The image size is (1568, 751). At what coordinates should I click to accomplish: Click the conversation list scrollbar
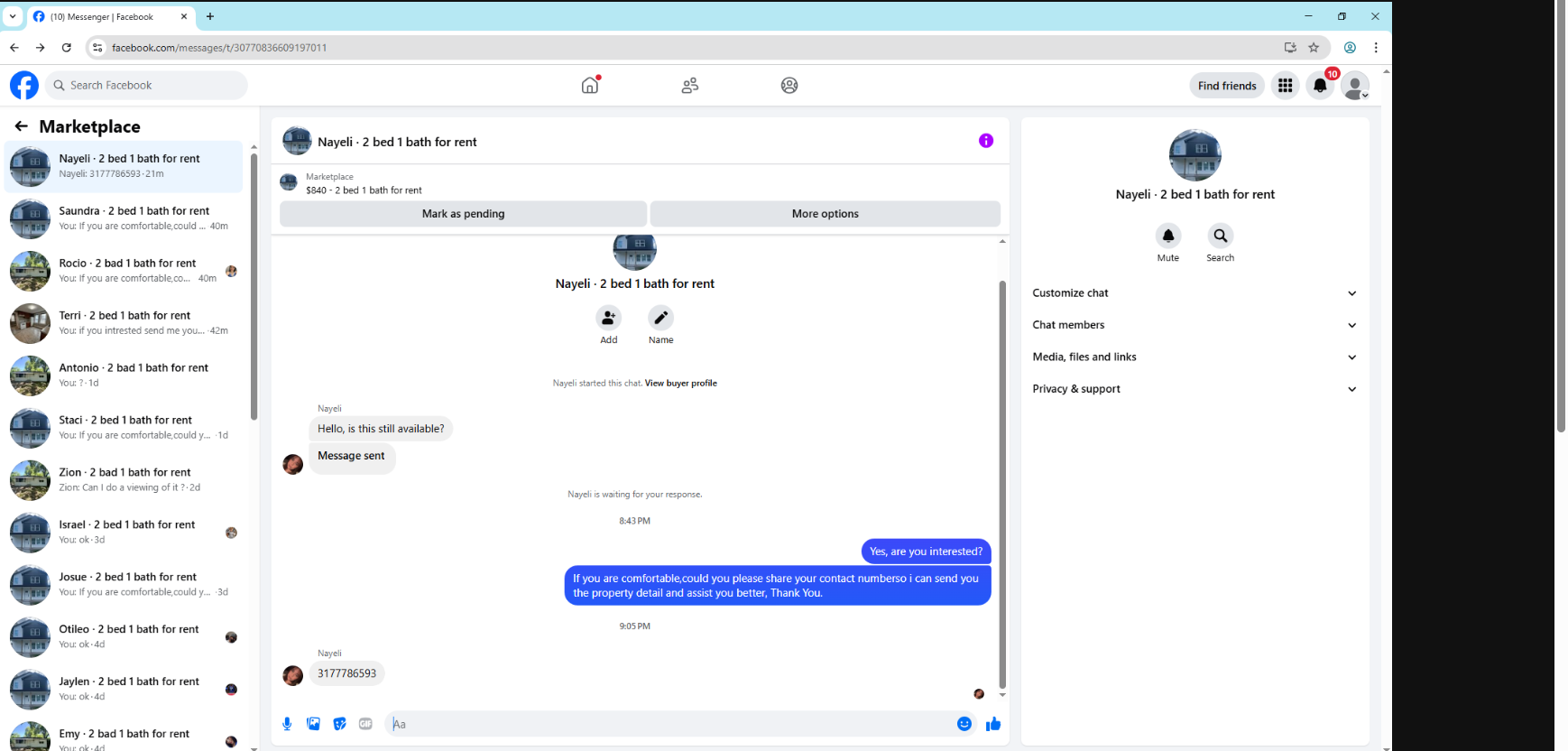[x=254, y=287]
